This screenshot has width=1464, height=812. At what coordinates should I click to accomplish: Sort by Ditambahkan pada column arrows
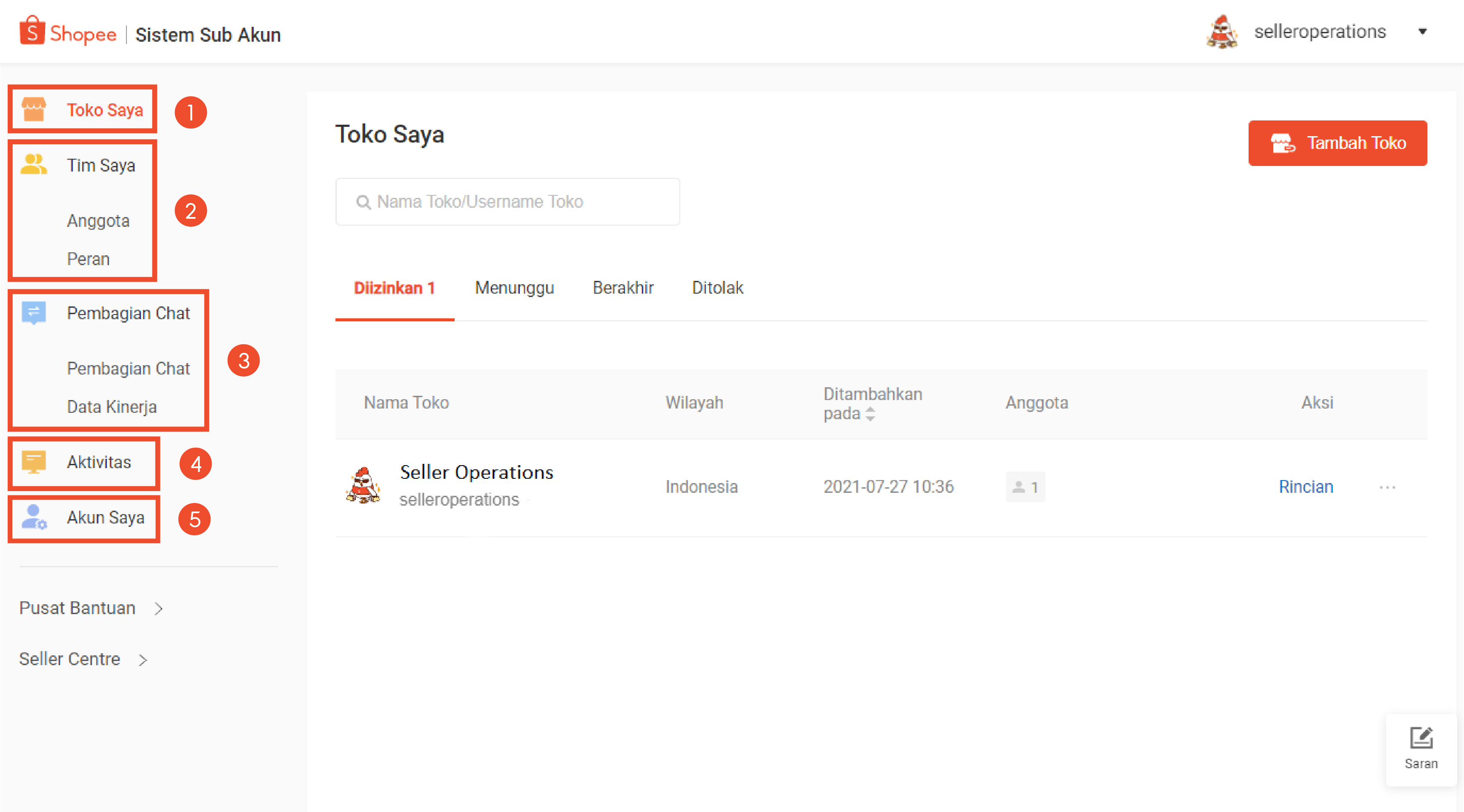870,414
